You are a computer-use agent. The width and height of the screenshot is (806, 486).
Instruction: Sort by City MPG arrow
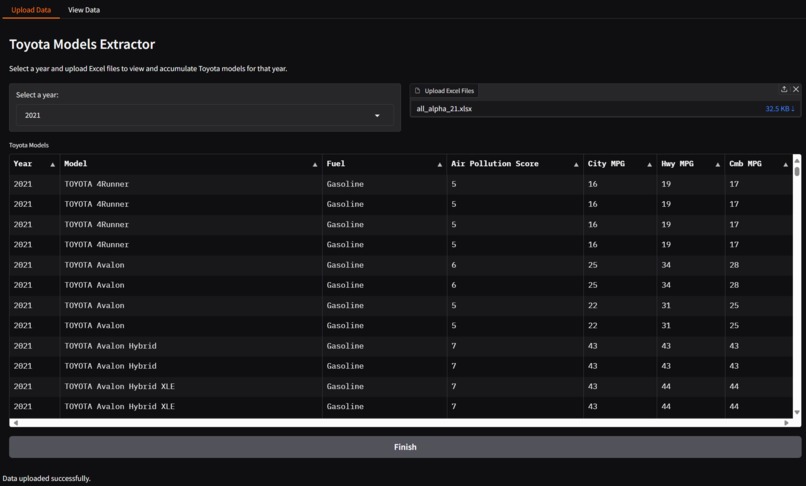coord(649,165)
